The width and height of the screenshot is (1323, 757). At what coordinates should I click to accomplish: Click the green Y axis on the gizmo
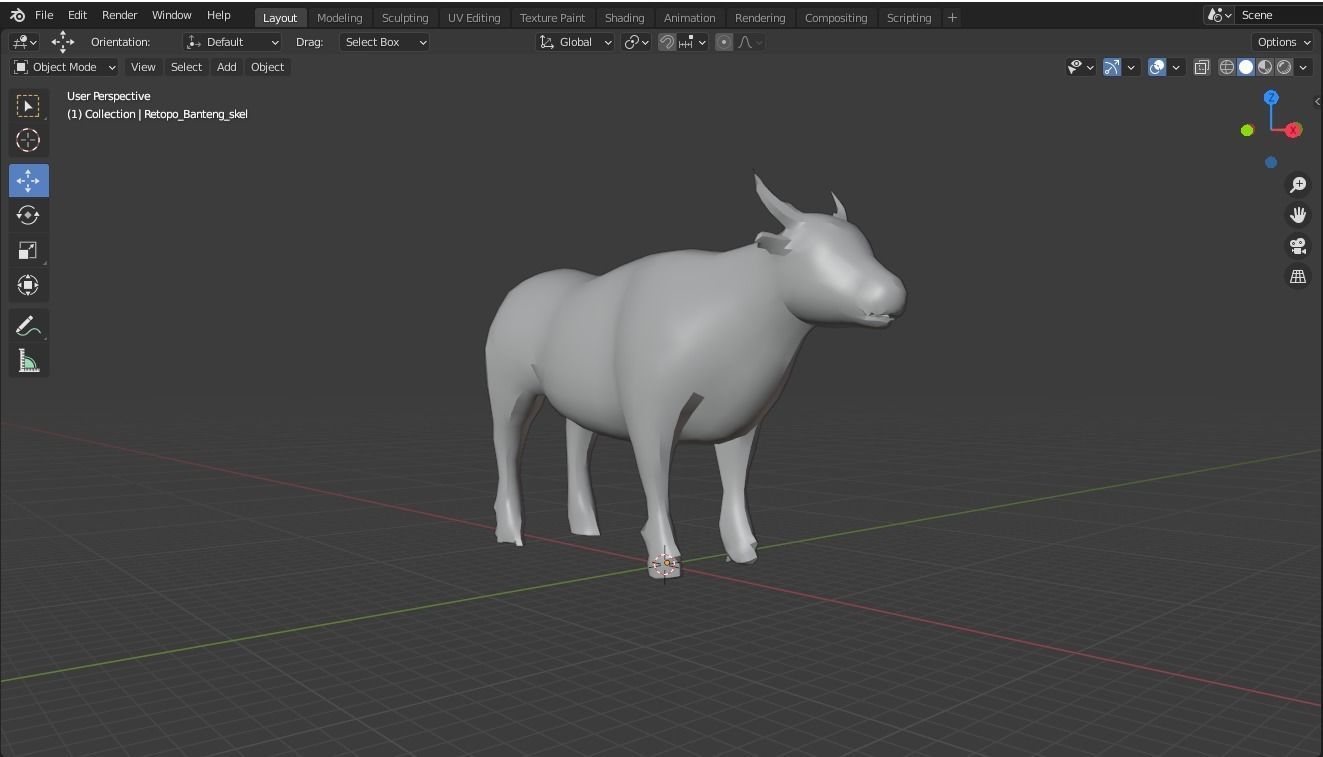coord(1247,130)
